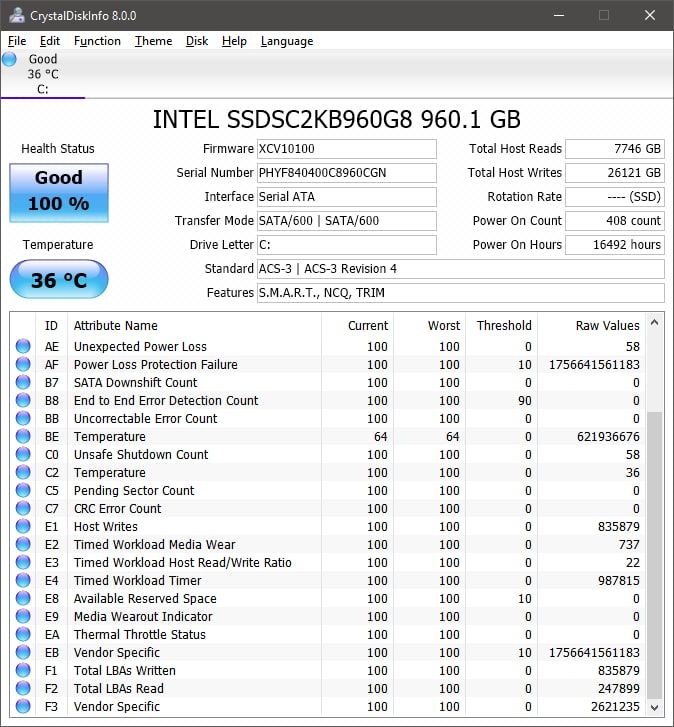Click the status orb for C2 Temperature row

tap(23, 472)
